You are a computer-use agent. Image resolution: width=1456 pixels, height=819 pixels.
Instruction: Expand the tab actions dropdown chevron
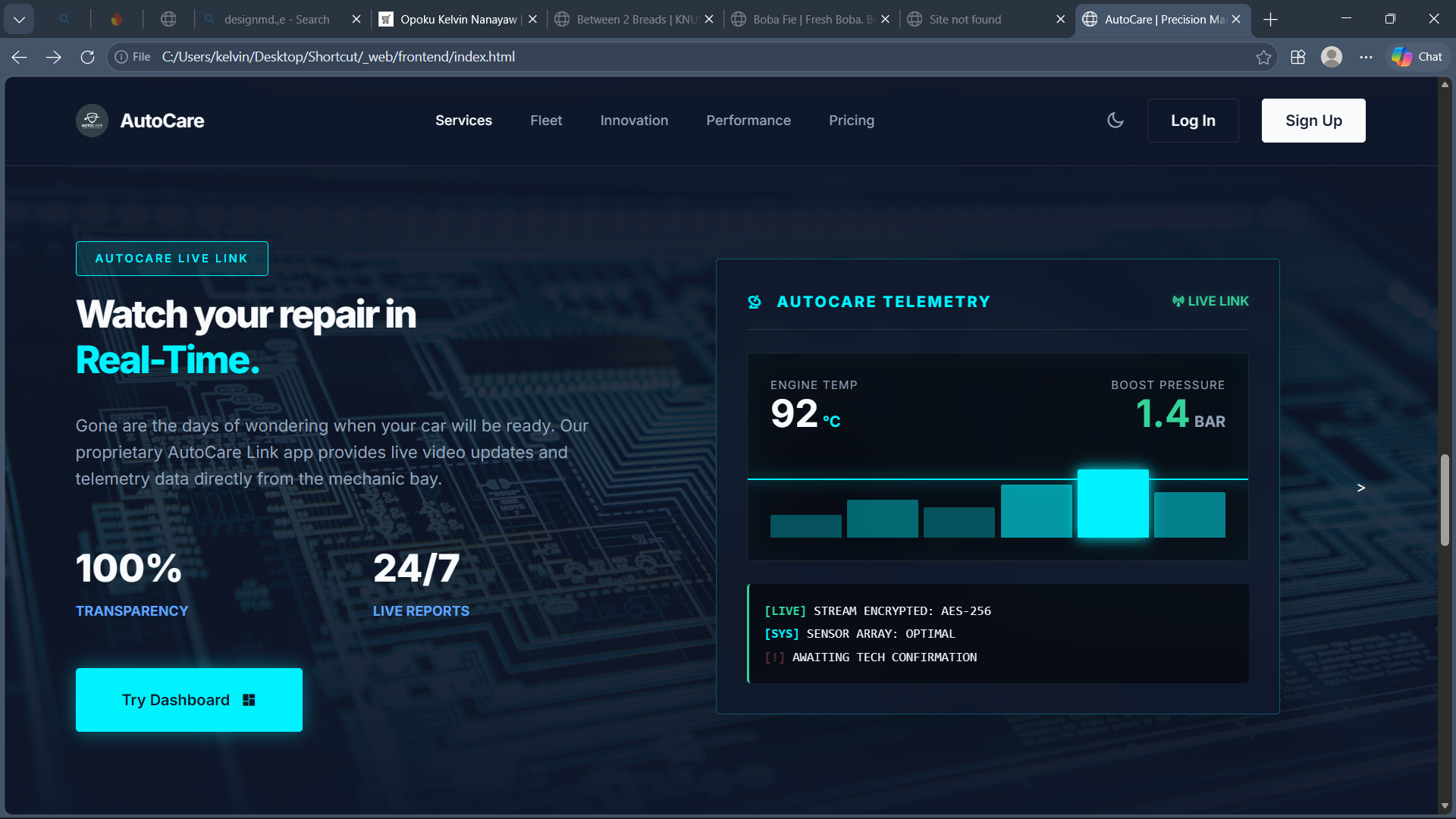[19, 20]
